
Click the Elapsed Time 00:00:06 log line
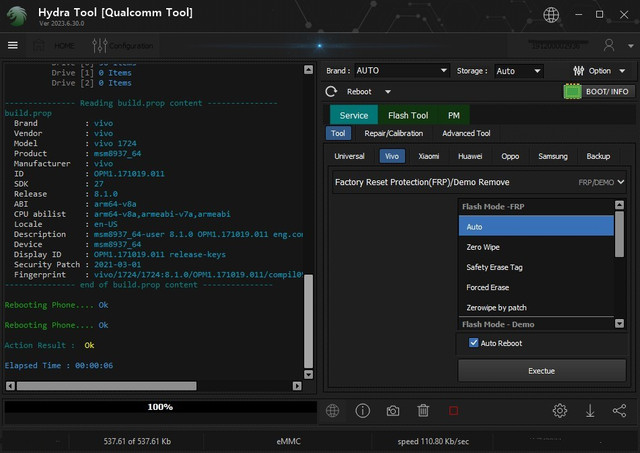[x=59, y=365]
